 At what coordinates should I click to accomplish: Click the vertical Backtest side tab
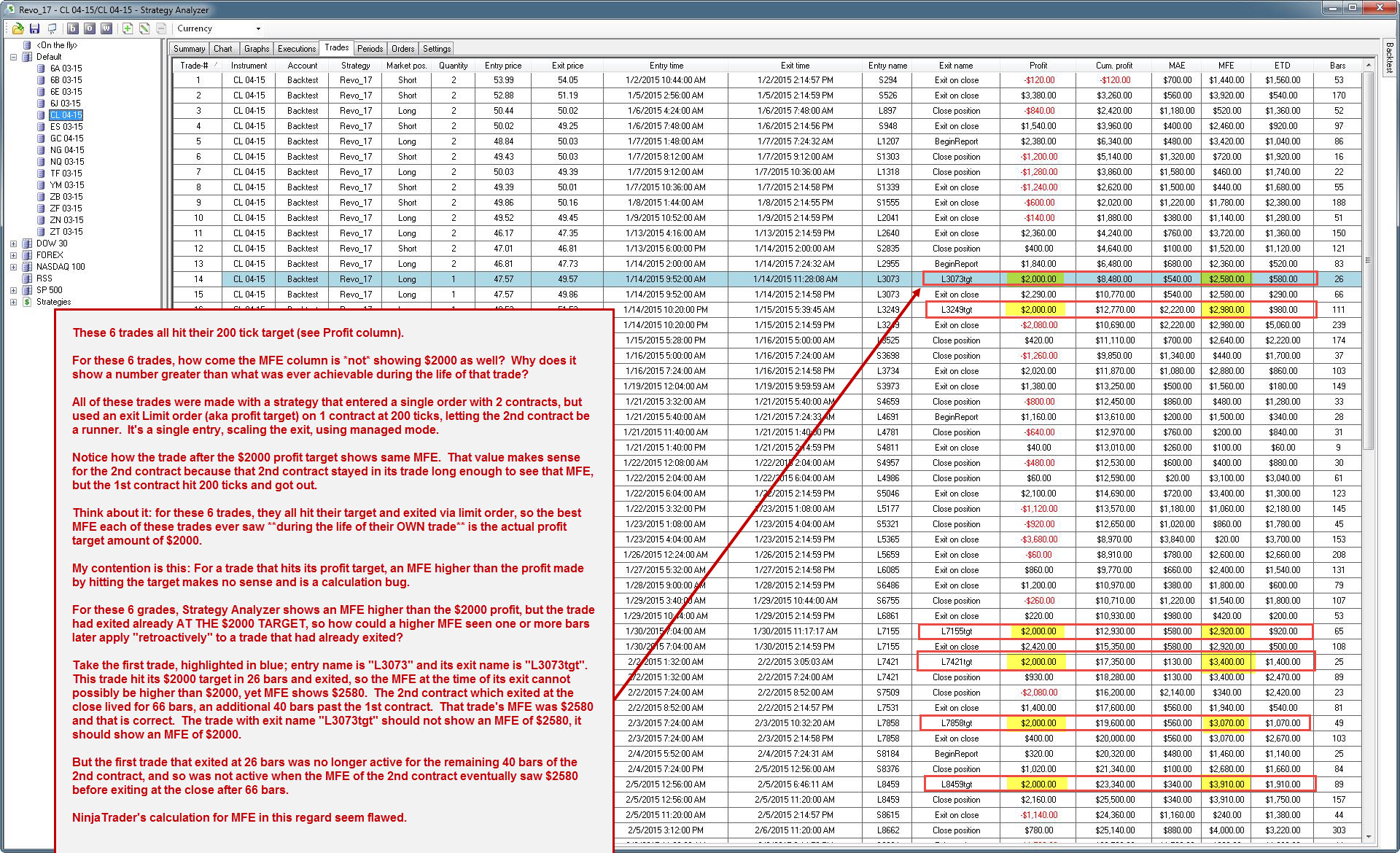coord(1390,57)
